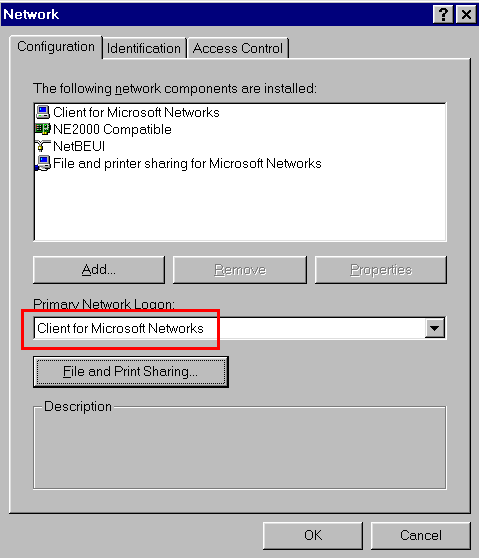Click the question mark help button in title bar
This screenshot has width=479, height=558.
pos(443,15)
